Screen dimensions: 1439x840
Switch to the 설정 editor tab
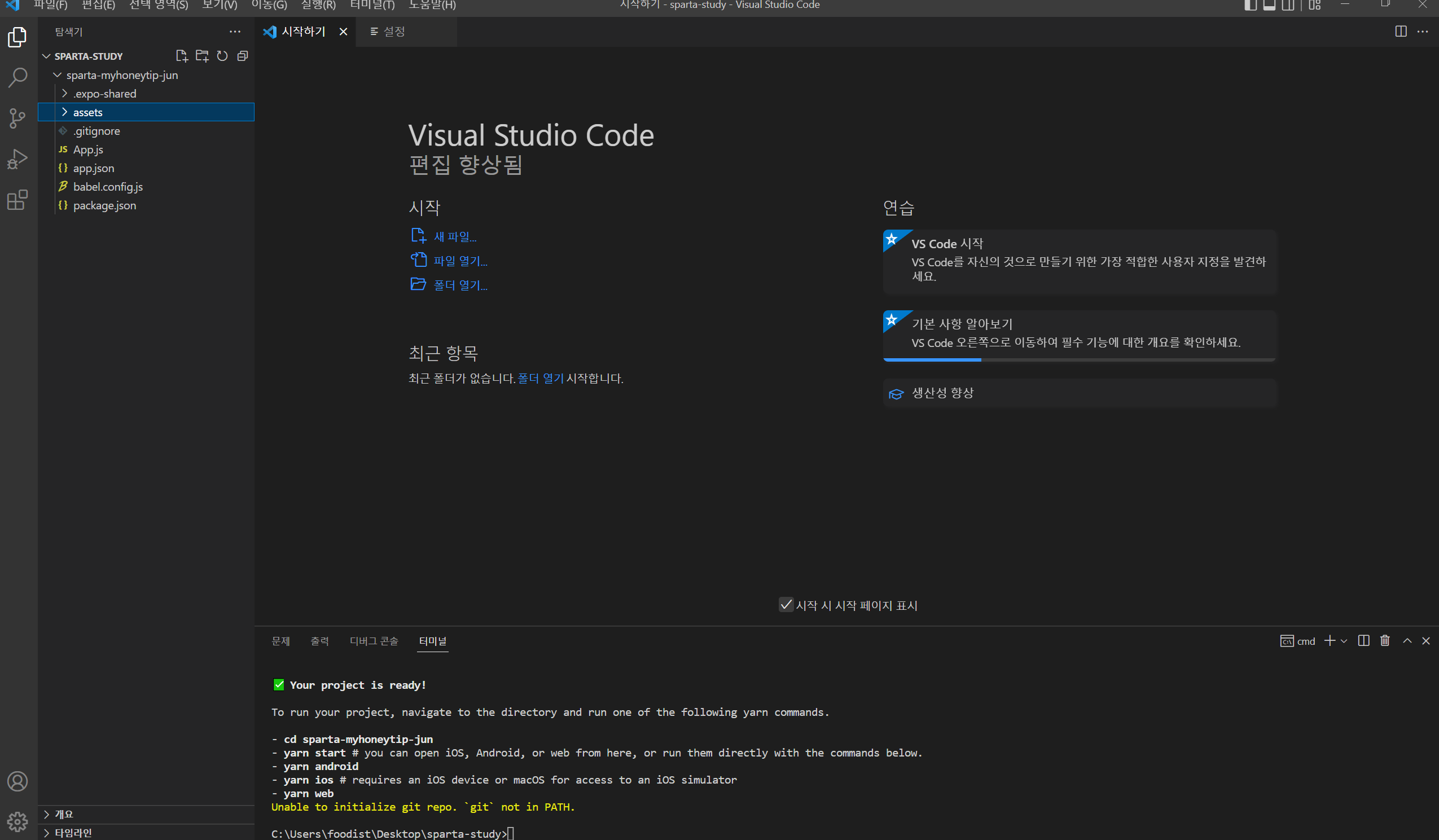(x=406, y=32)
